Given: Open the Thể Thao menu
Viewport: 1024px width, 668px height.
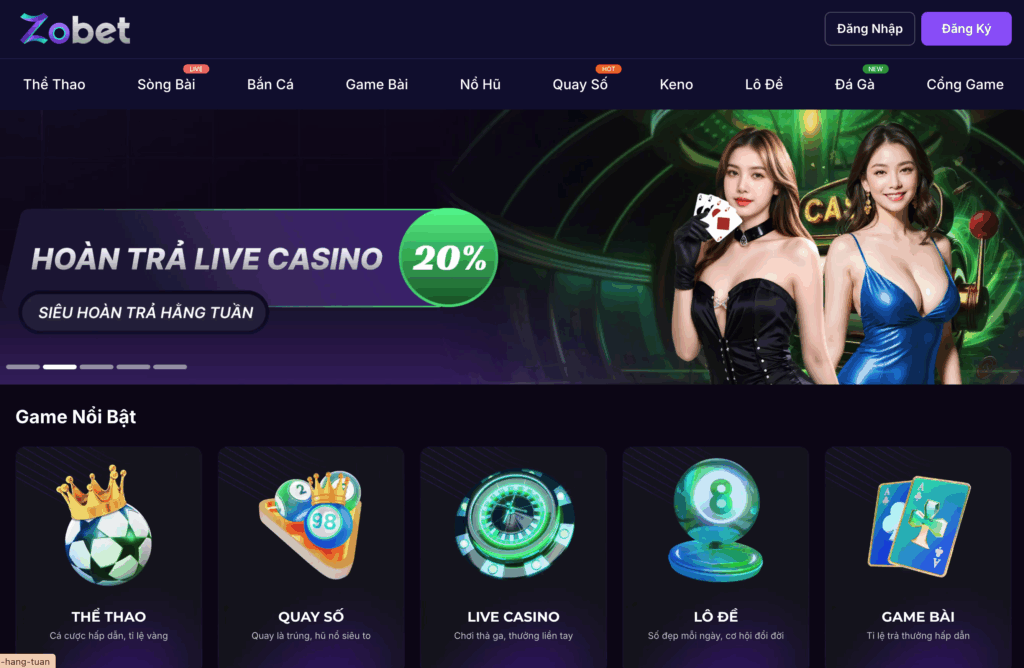Looking at the screenshot, I should pos(54,84).
